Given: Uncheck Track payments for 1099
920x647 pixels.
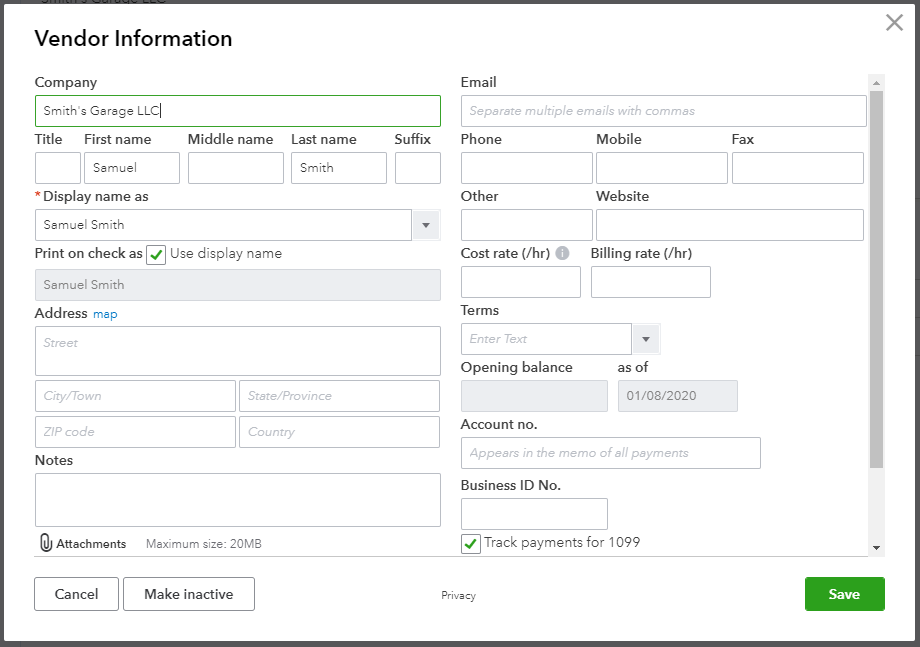Looking at the screenshot, I should tap(471, 543).
